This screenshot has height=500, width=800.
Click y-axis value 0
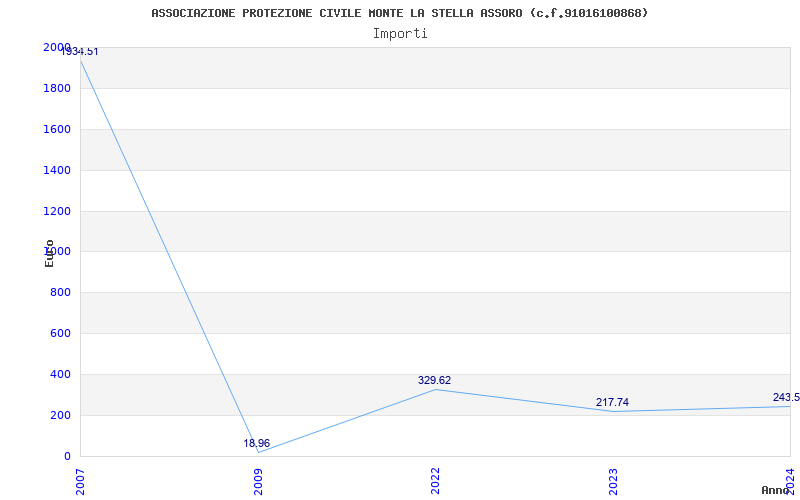67,456
